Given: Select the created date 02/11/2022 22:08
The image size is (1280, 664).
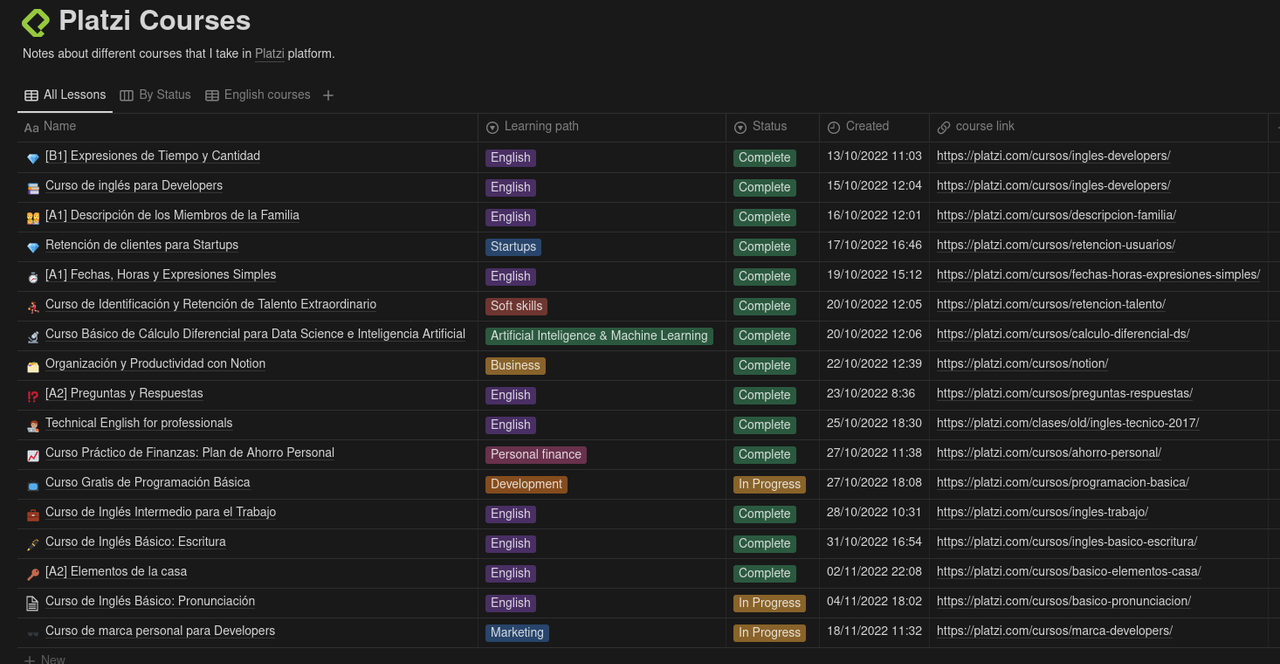Looking at the screenshot, I should tap(874, 573).
